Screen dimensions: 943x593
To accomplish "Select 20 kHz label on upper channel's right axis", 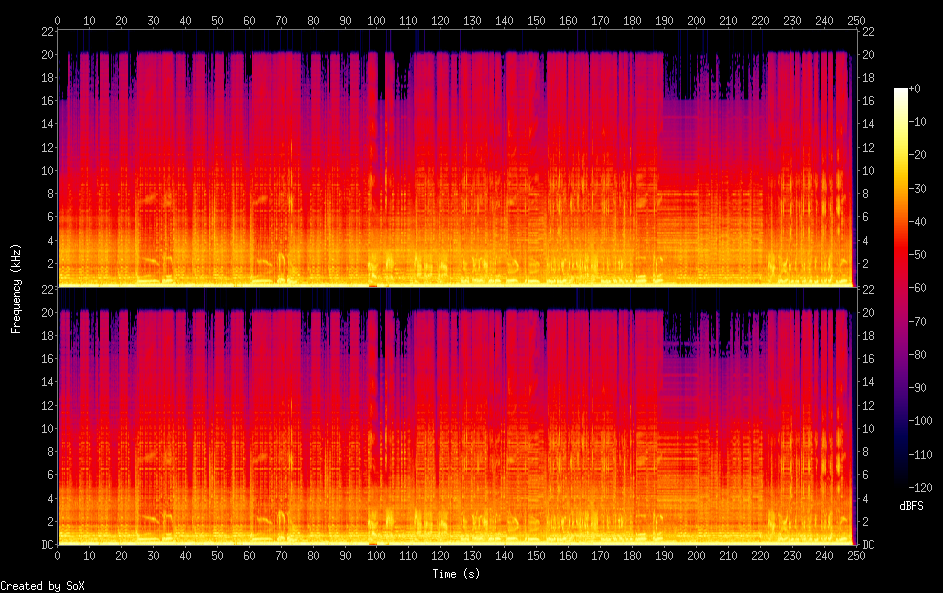I will [867, 54].
